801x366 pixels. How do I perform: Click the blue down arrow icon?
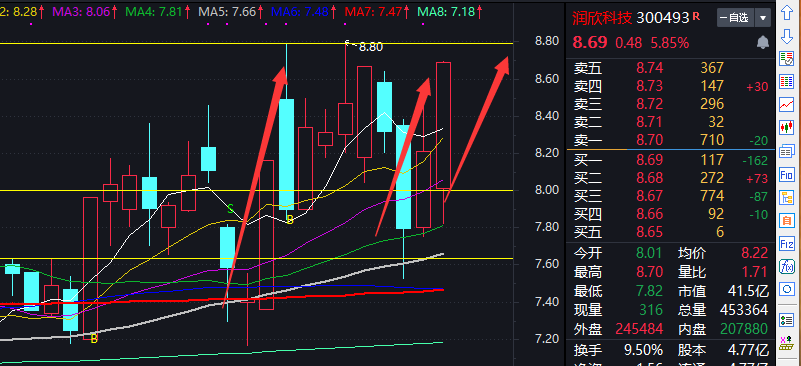coord(787,36)
